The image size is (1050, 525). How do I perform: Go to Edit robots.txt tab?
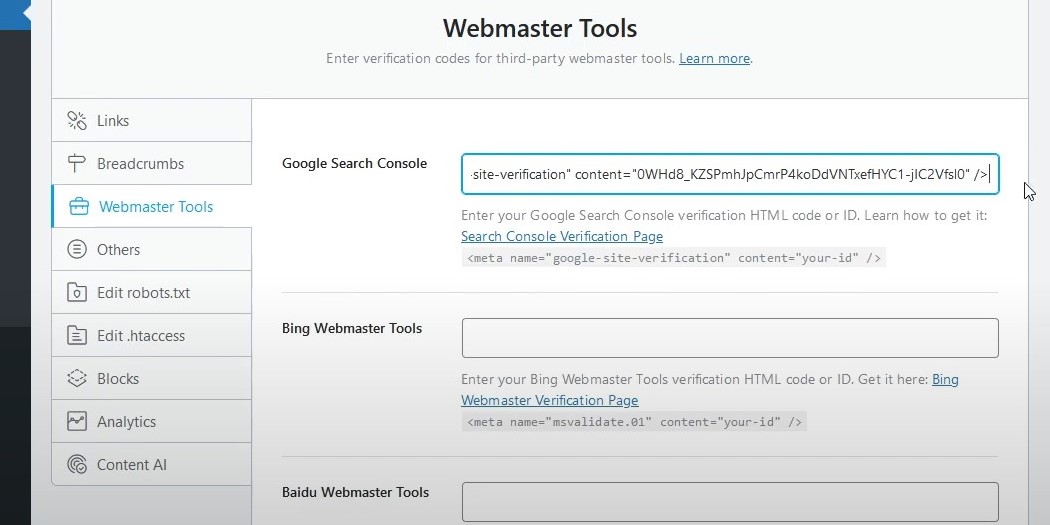point(151,293)
